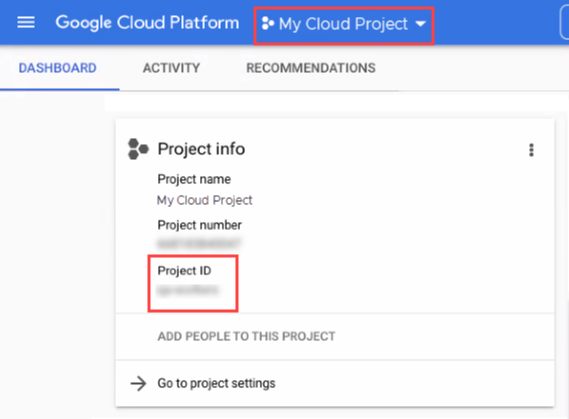The image size is (569, 419).
Task: Select the My Cloud Project name value
Action: pos(205,200)
